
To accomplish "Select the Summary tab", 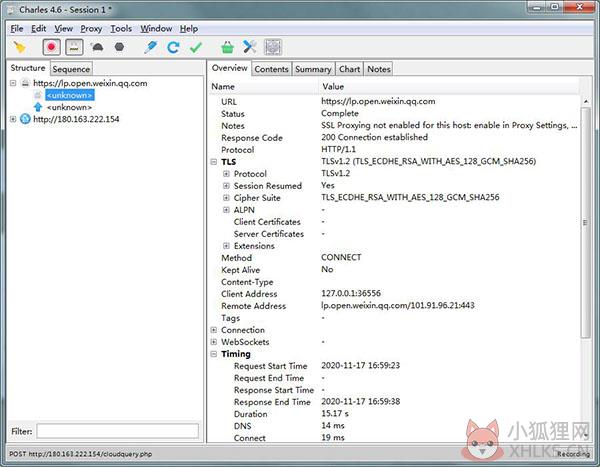I will coord(313,69).
